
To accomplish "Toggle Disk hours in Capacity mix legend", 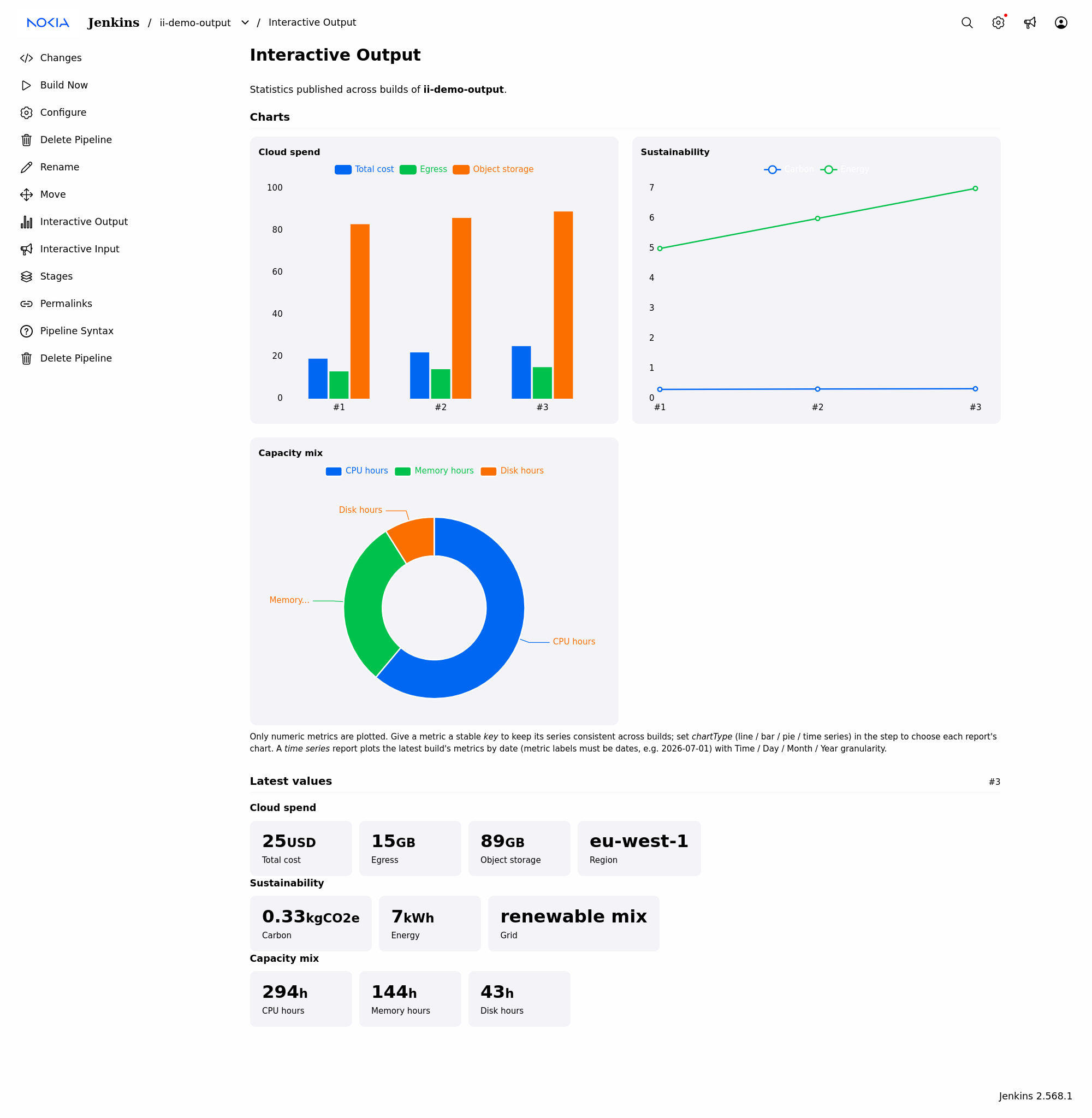I will tap(512, 471).
